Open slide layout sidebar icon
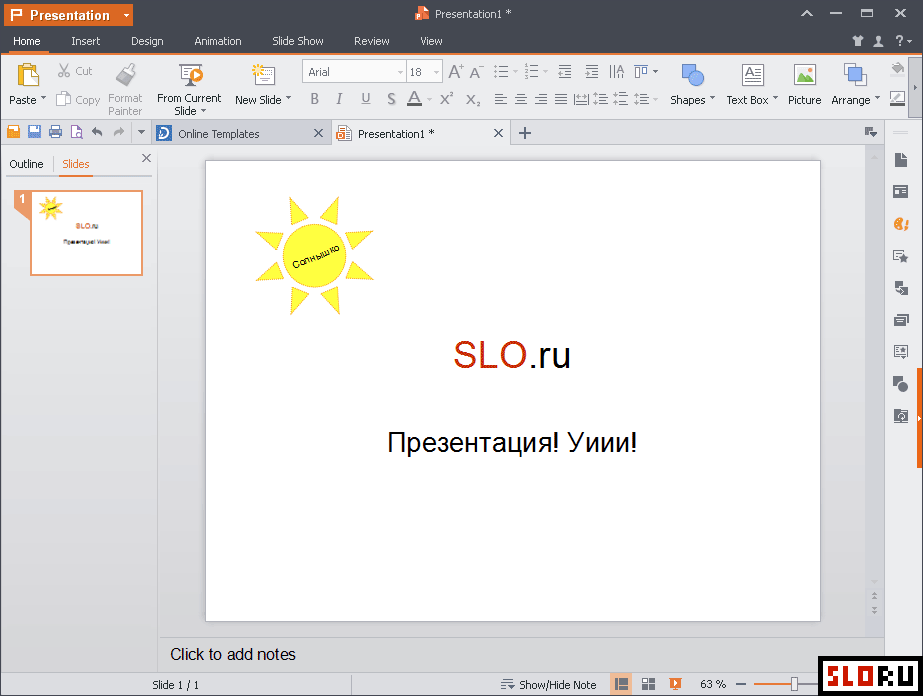The width and height of the screenshot is (923, 696). click(901, 191)
